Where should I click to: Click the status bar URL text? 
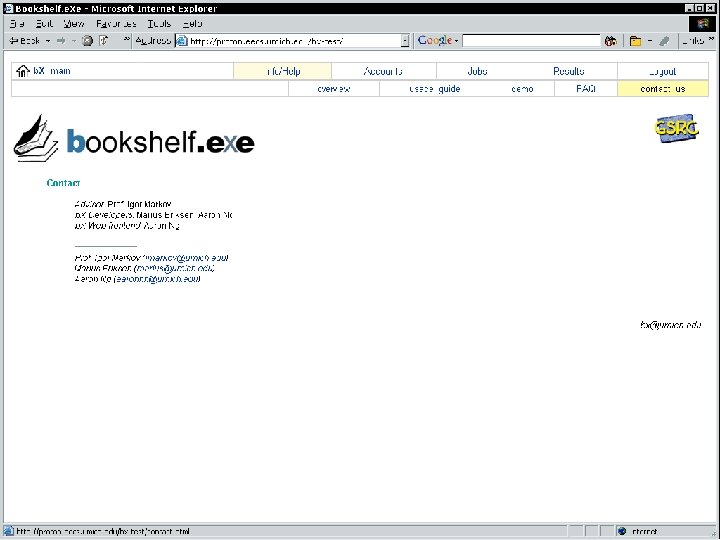pyautogui.click(x=103, y=531)
